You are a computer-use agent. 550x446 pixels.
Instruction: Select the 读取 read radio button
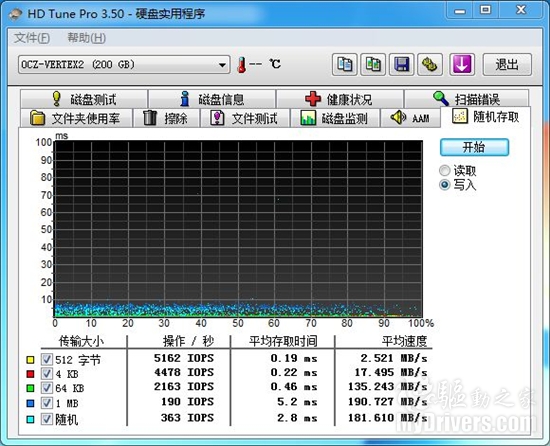[445, 171]
